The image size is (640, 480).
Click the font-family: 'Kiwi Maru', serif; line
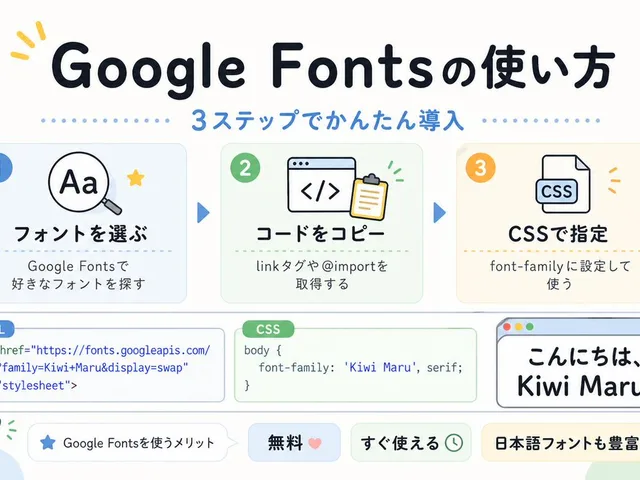(x=361, y=368)
